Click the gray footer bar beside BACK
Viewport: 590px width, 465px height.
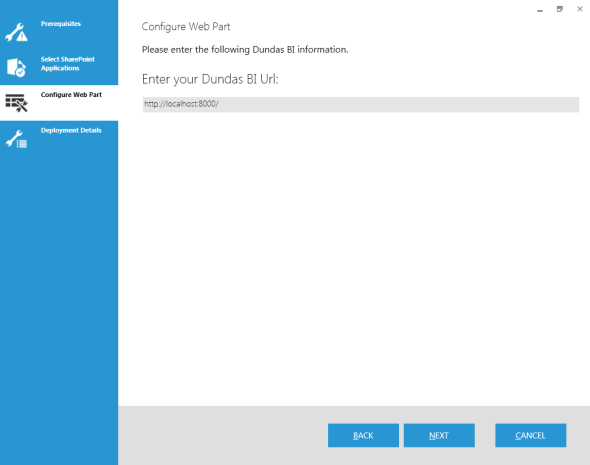(223, 435)
